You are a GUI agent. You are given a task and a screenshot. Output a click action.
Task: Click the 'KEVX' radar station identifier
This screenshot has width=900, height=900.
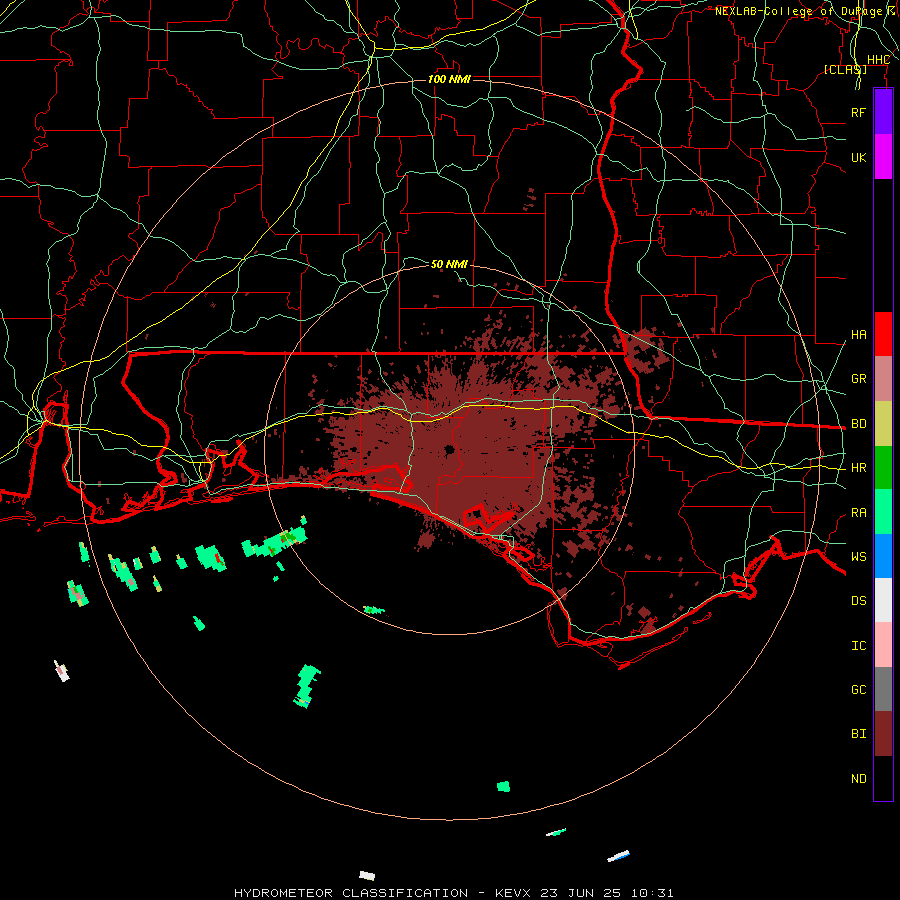click(513, 893)
